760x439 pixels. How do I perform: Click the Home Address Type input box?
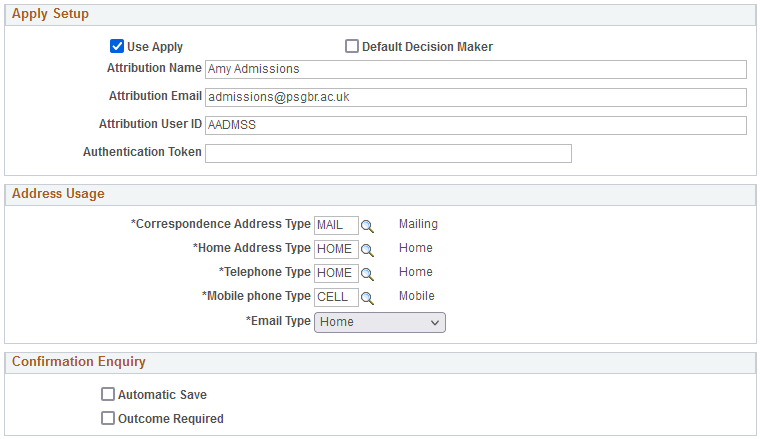coord(336,249)
